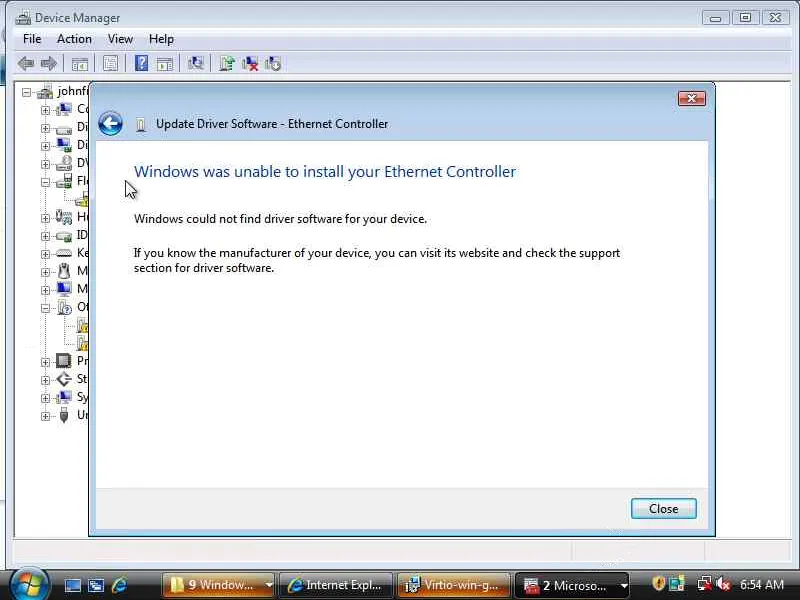
Task: Expand the DVD/CD-ROM drives node
Action: coord(45,164)
